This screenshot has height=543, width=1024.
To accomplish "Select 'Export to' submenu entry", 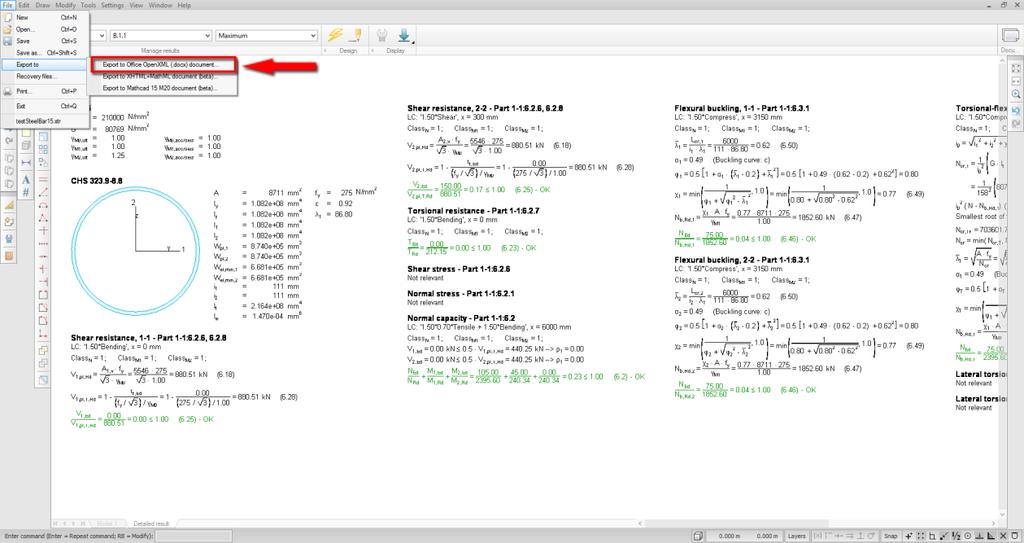I will click(x=44, y=65).
